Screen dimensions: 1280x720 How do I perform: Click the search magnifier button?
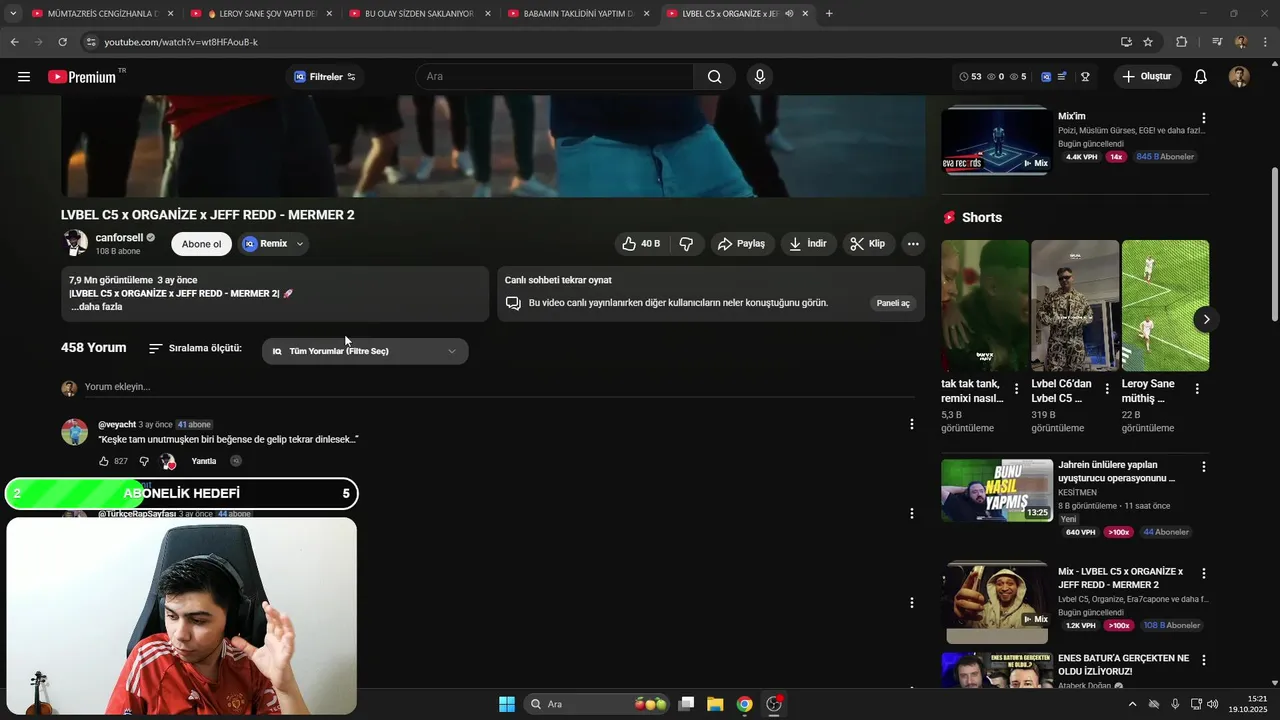pyautogui.click(x=714, y=77)
